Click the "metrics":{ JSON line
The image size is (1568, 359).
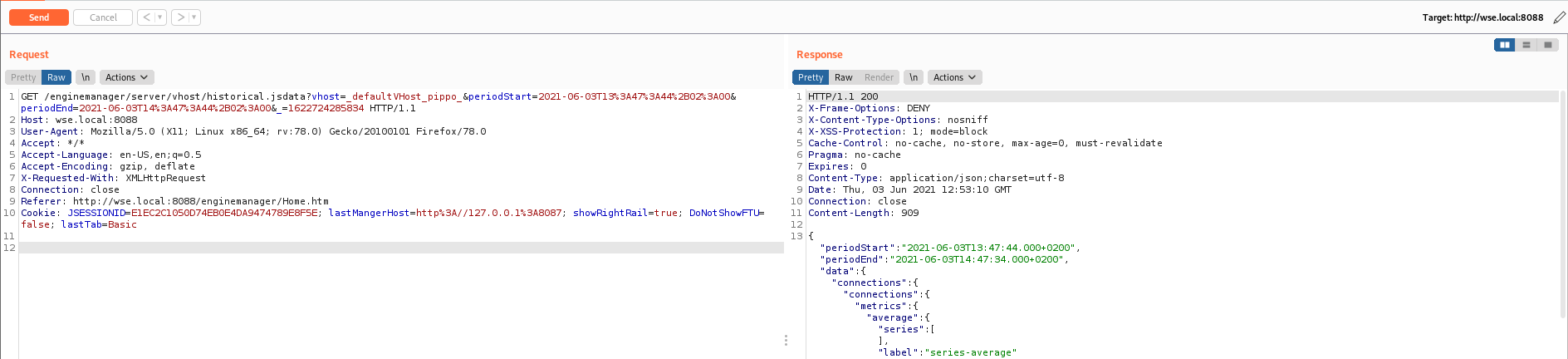(886, 306)
